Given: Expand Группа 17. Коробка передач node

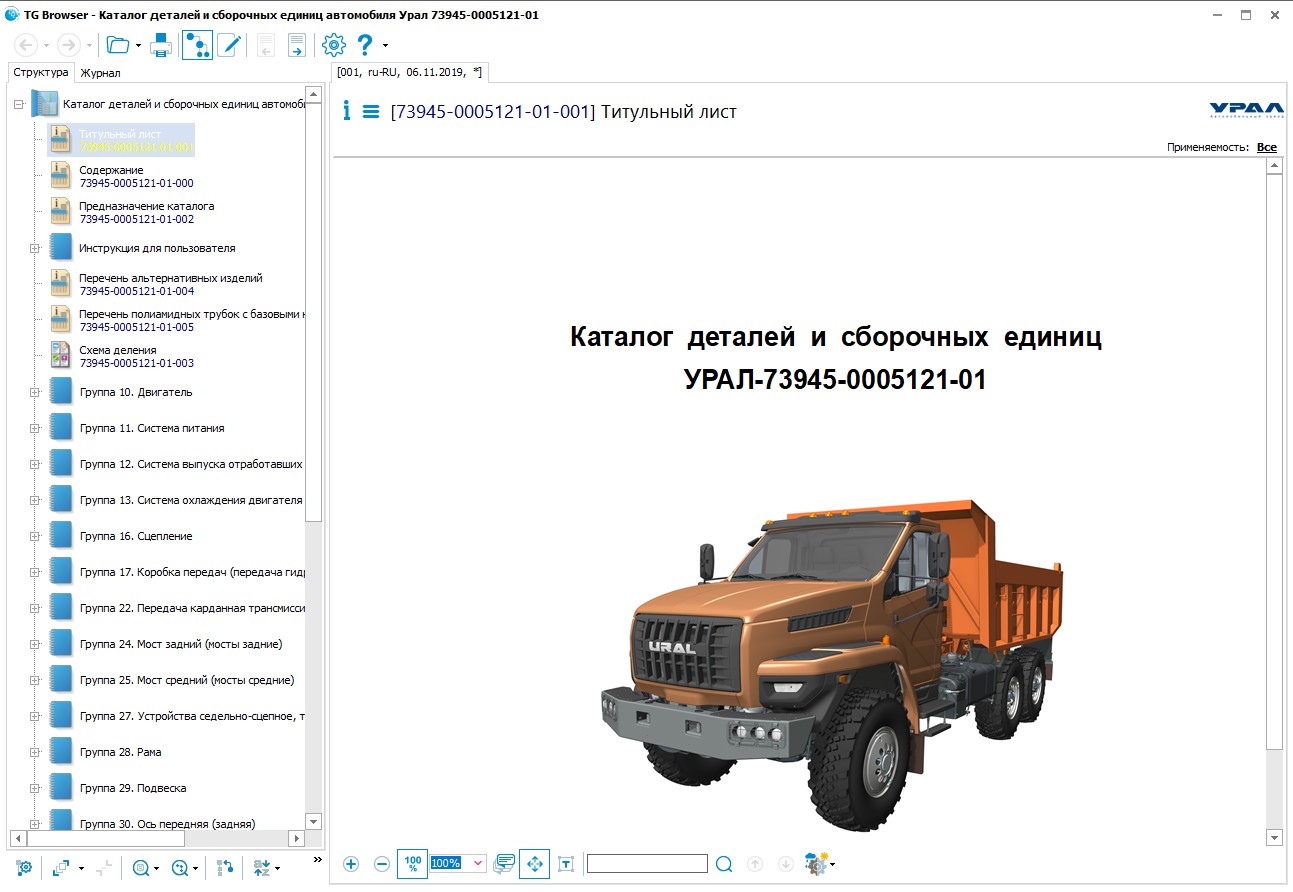Looking at the screenshot, I should [34, 572].
